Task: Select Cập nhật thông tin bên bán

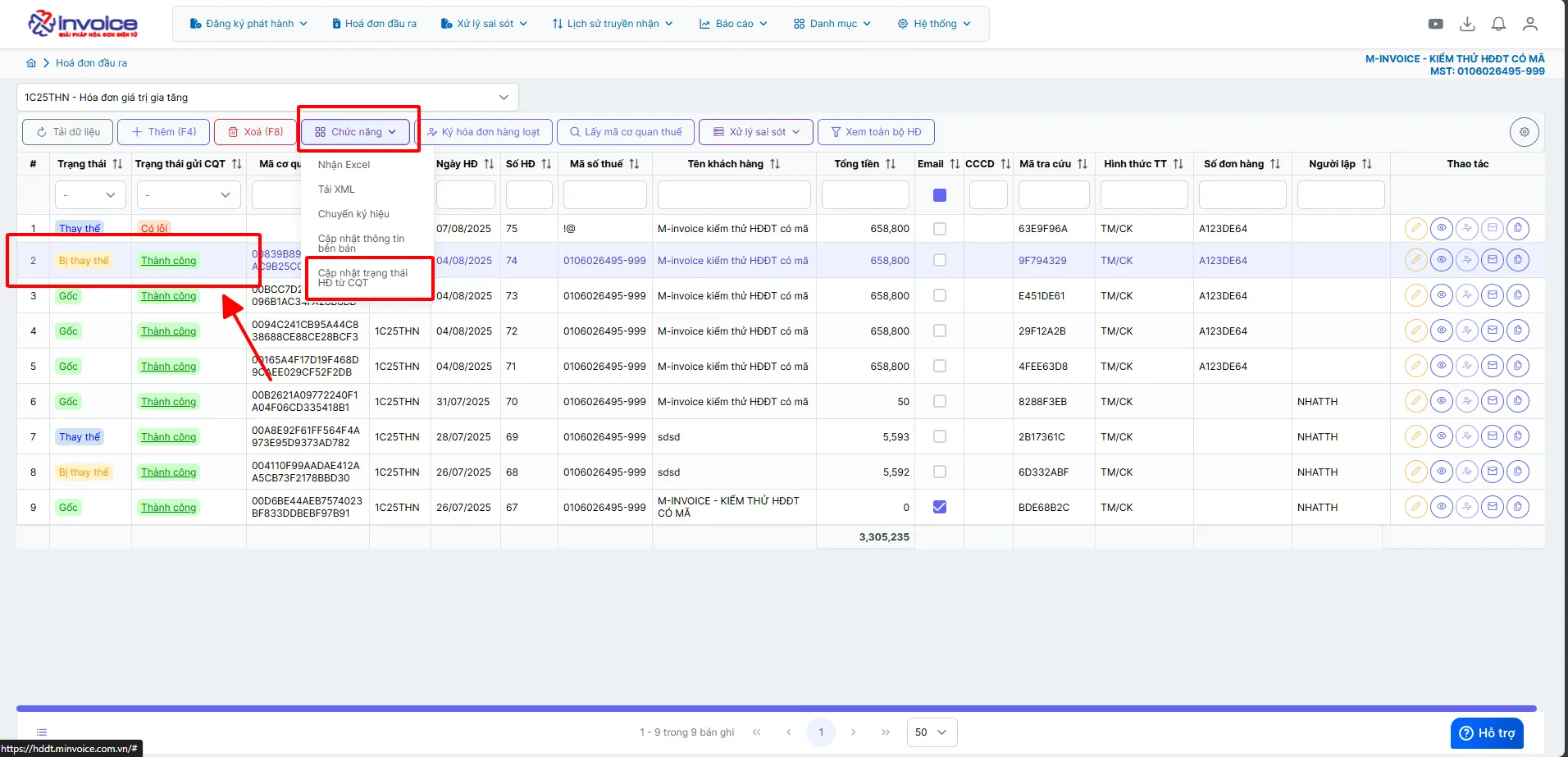Action: click(361, 244)
